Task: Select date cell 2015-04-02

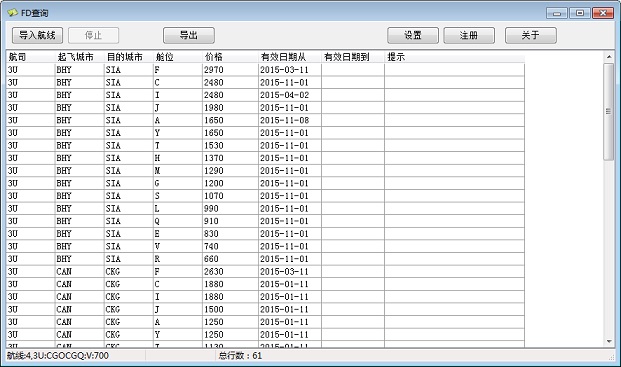Action: 290,95
